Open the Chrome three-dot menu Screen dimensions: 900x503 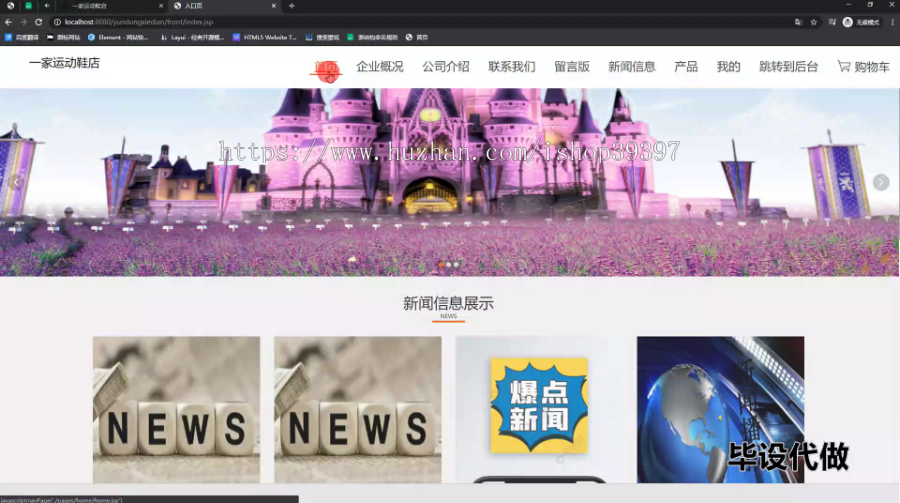(x=893, y=22)
